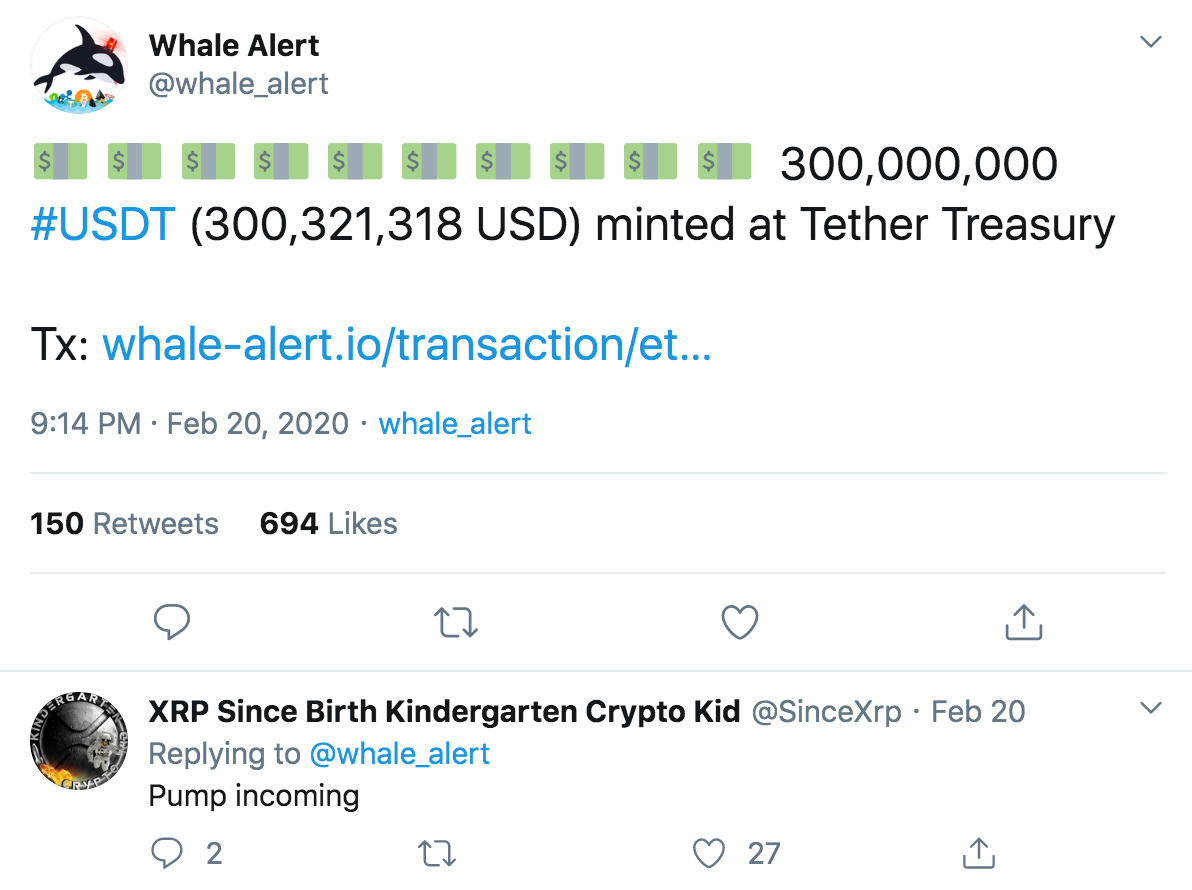Reply to the Whale Alert tweet

172,623
